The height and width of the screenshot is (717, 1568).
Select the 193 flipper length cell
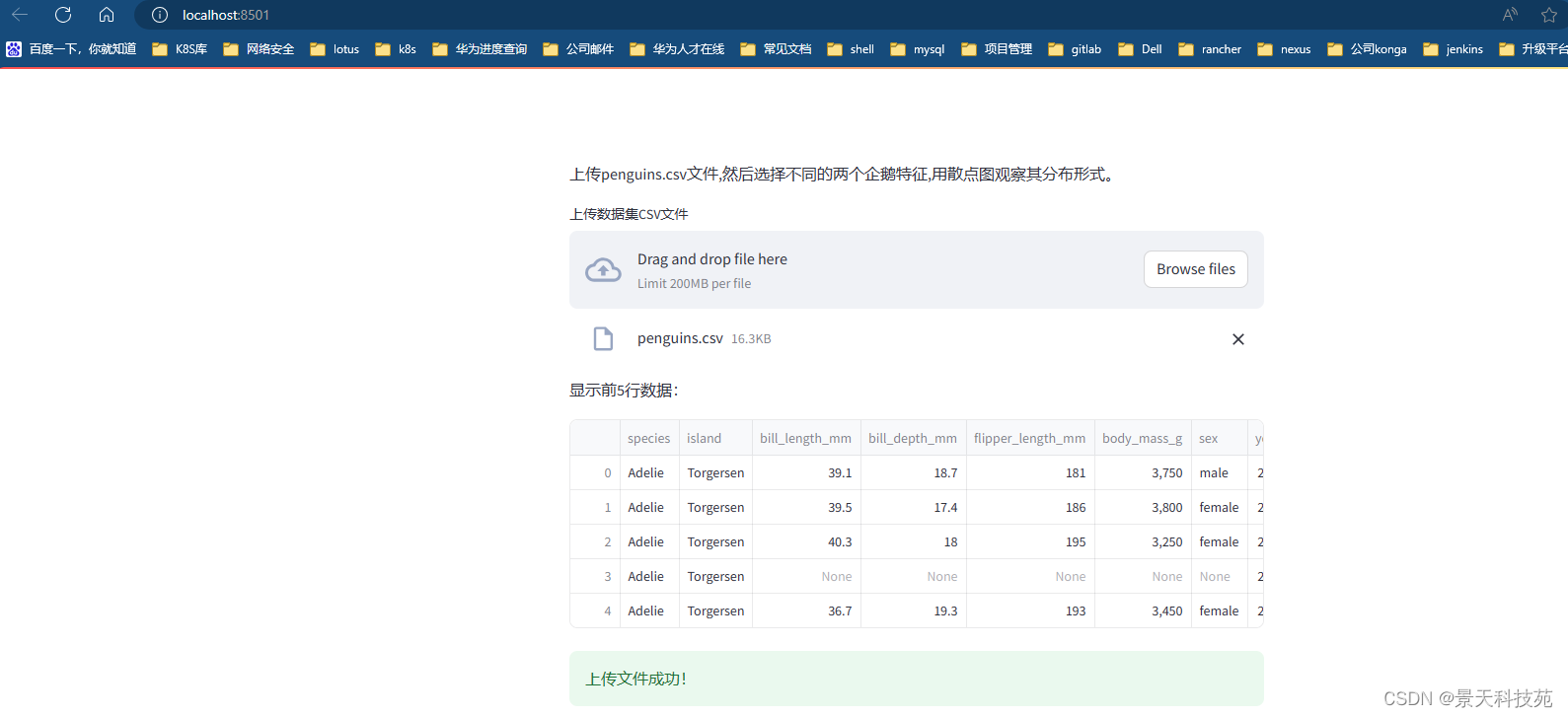(1030, 611)
